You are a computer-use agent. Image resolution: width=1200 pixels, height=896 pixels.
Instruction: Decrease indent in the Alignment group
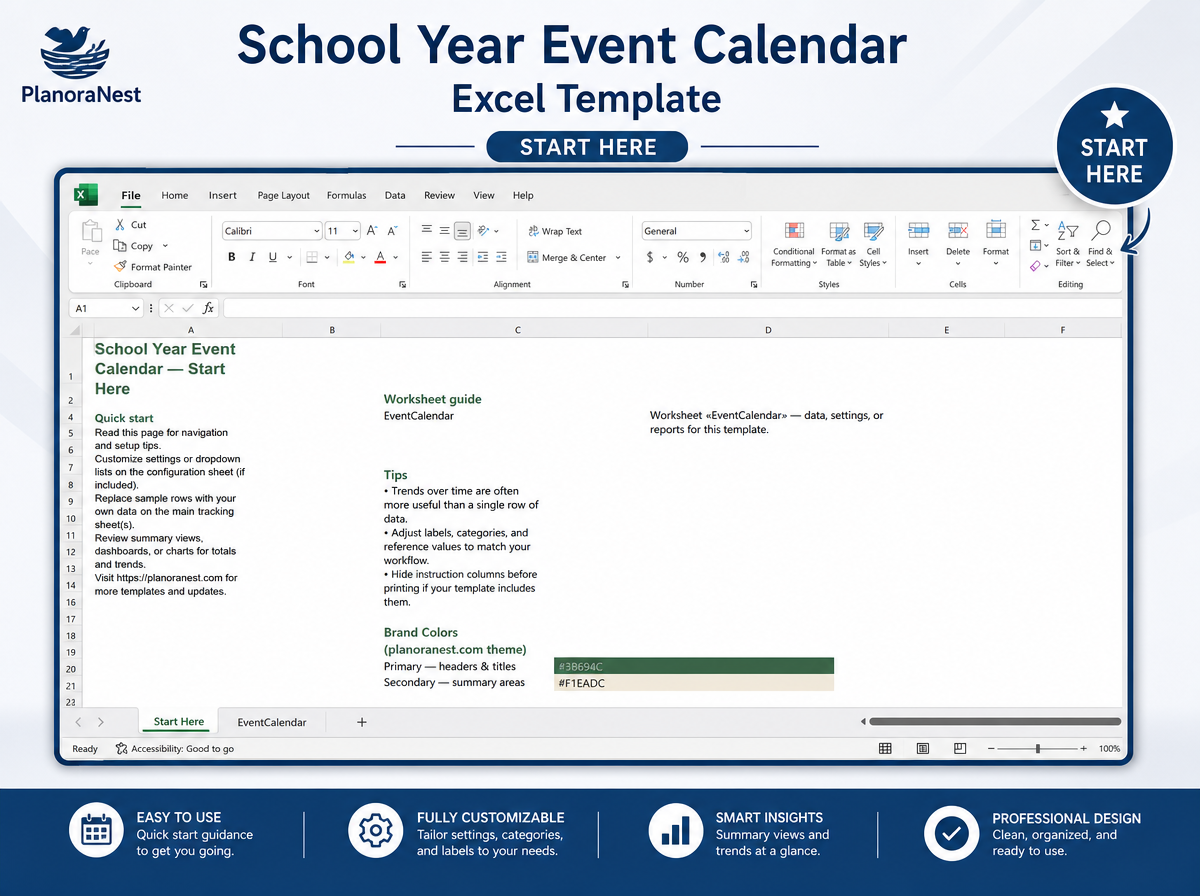483,257
